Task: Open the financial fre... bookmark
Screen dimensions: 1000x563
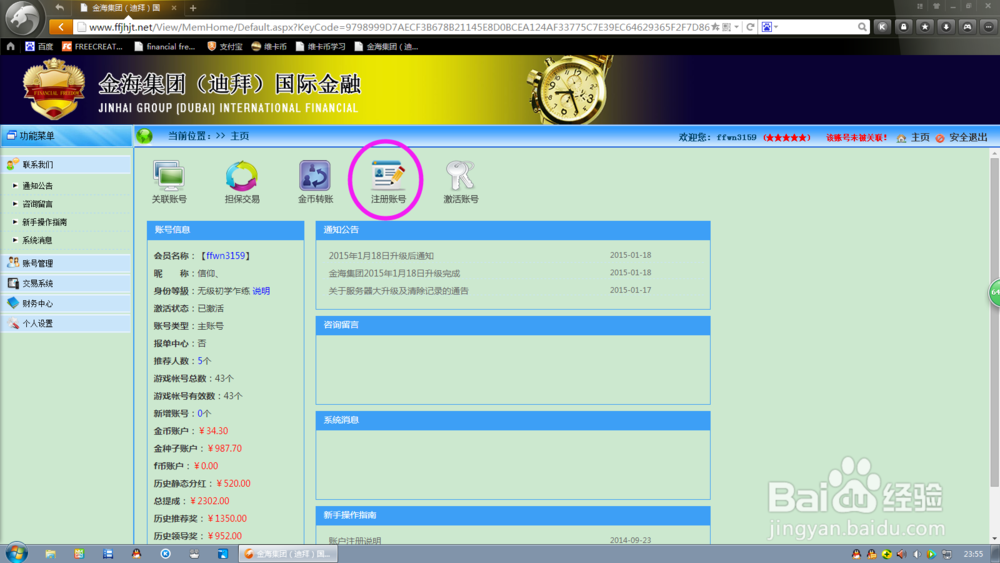Action: point(165,47)
